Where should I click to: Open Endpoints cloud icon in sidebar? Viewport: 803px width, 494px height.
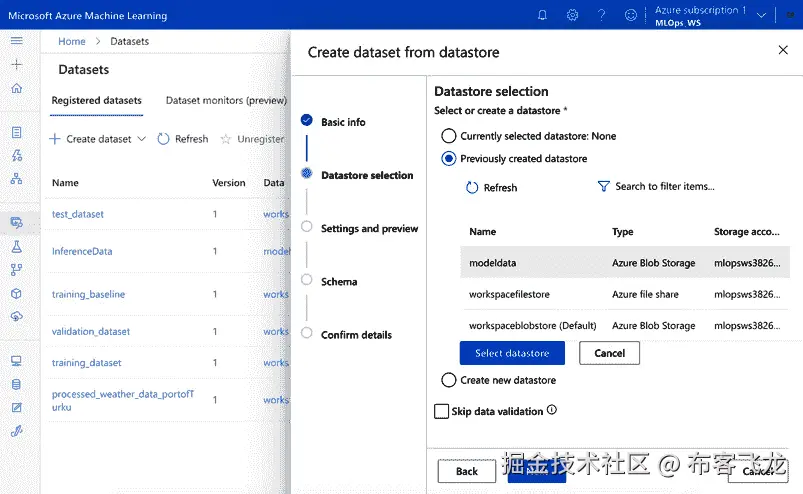click(x=16, y=316)
